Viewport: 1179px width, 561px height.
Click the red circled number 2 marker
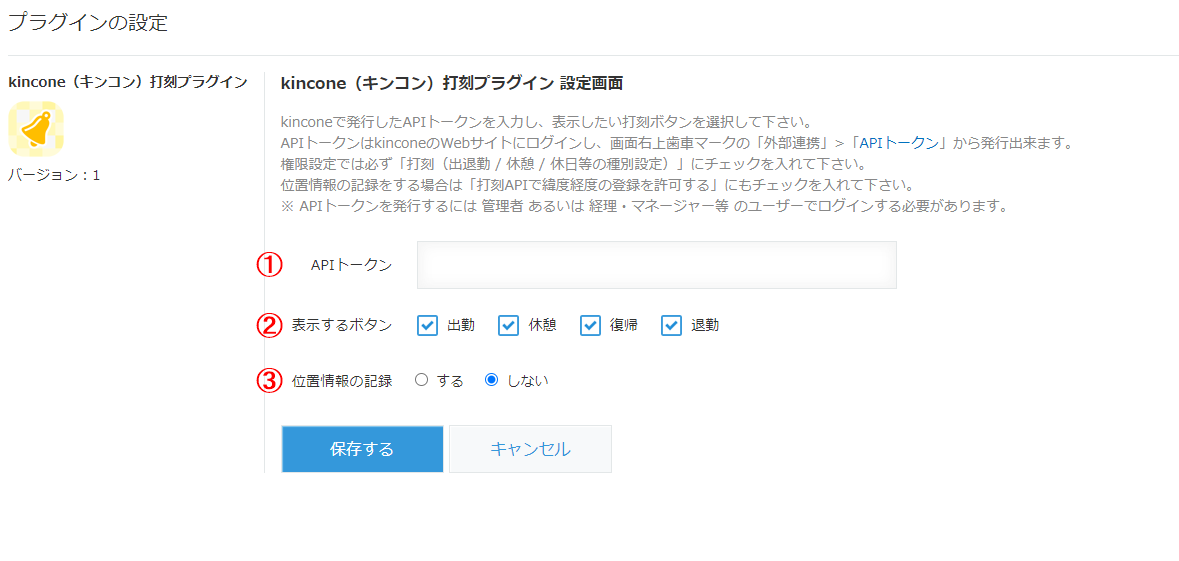click(270, 326)
